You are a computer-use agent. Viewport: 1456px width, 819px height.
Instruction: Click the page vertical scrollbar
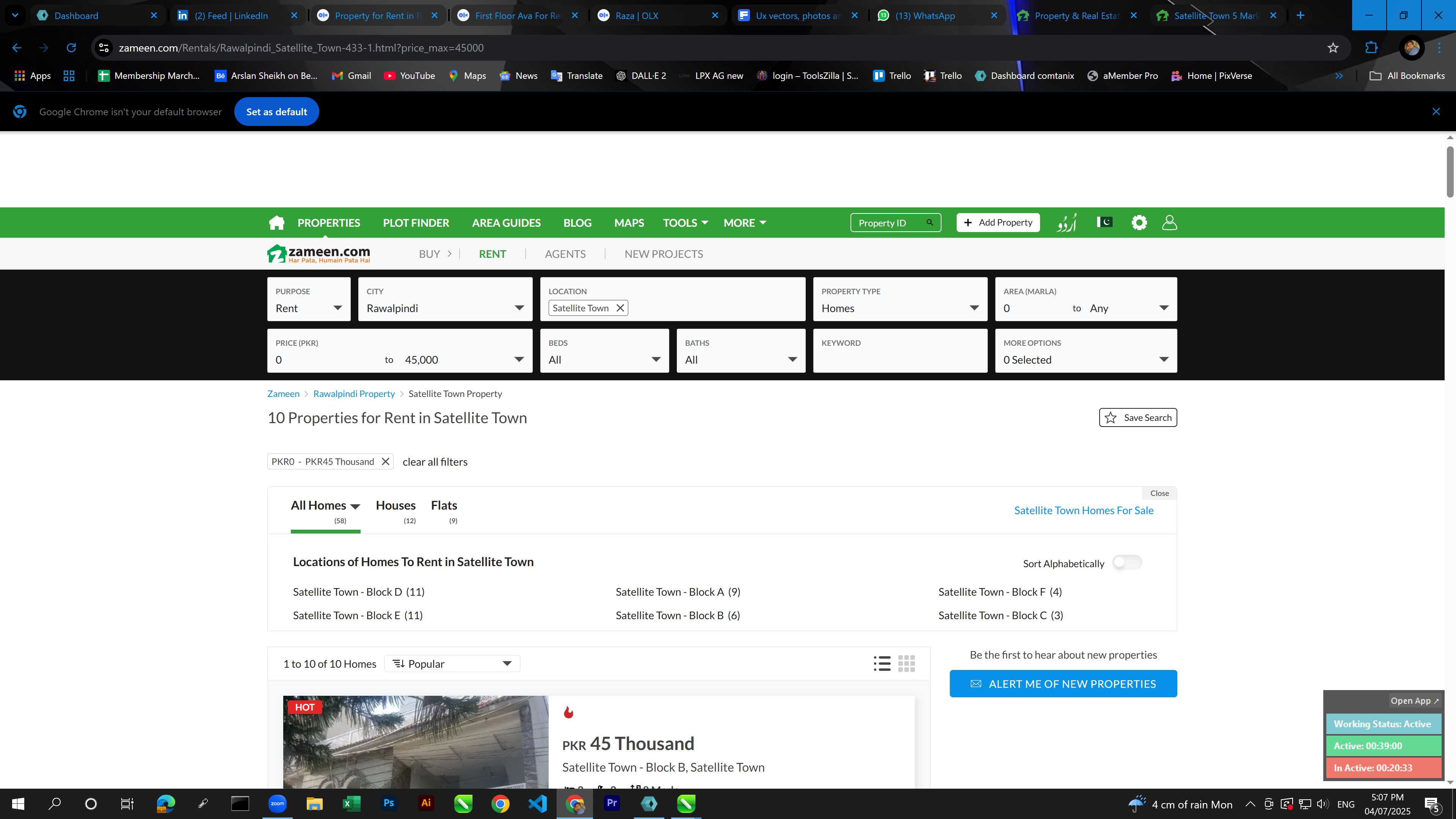(1450, 172)
